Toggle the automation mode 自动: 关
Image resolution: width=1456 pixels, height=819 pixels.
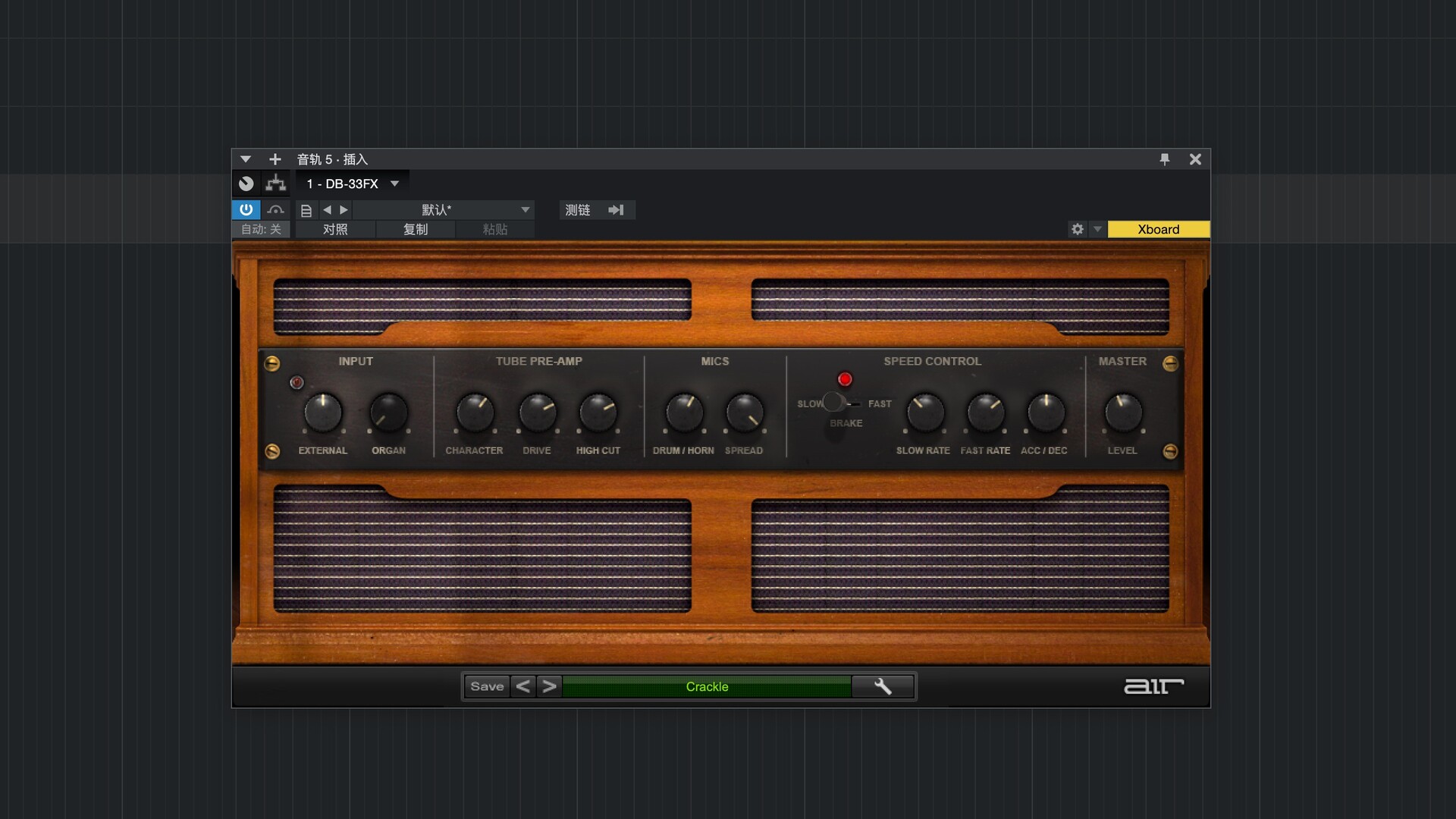pos(261,229)
